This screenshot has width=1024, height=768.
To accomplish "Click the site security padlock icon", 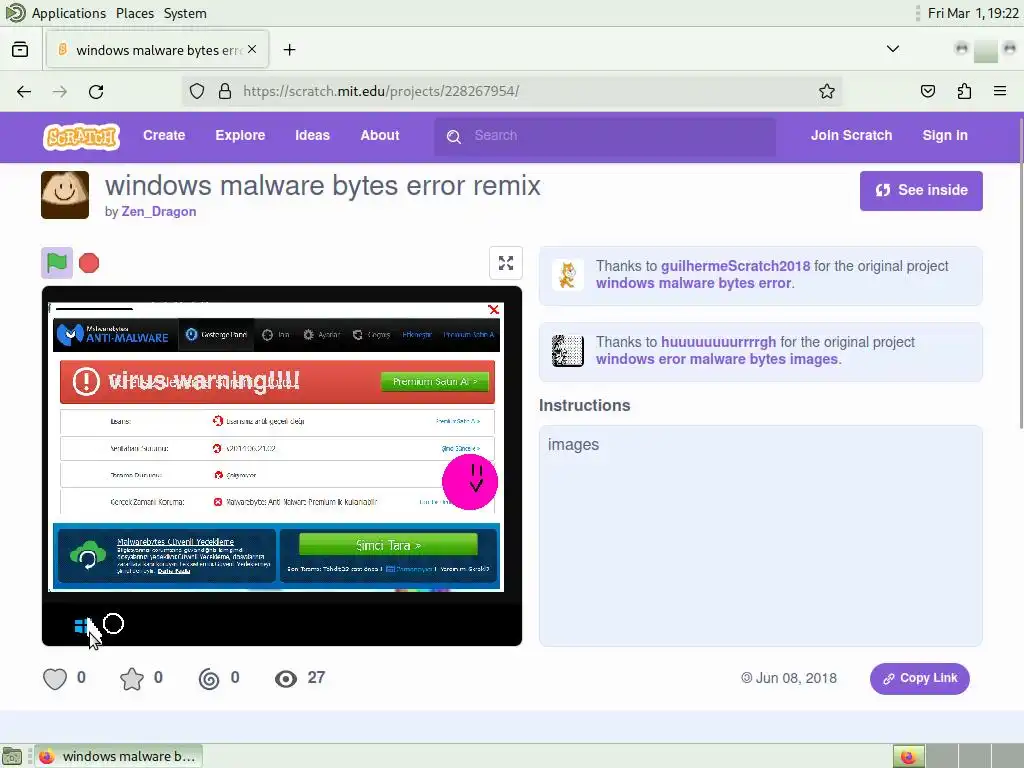I will [225, 91].
